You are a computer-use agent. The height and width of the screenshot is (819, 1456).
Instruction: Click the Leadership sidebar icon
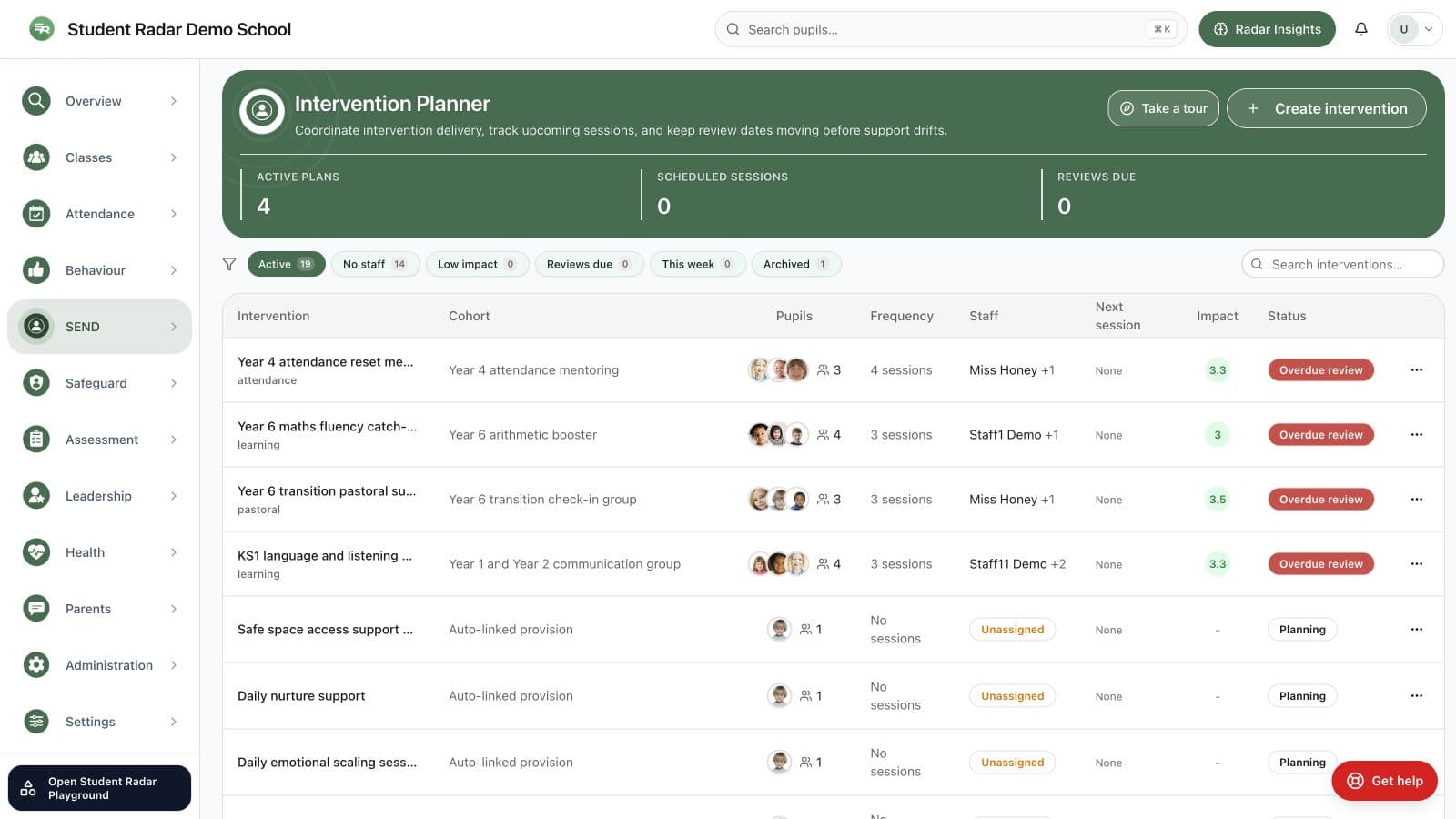36,496
